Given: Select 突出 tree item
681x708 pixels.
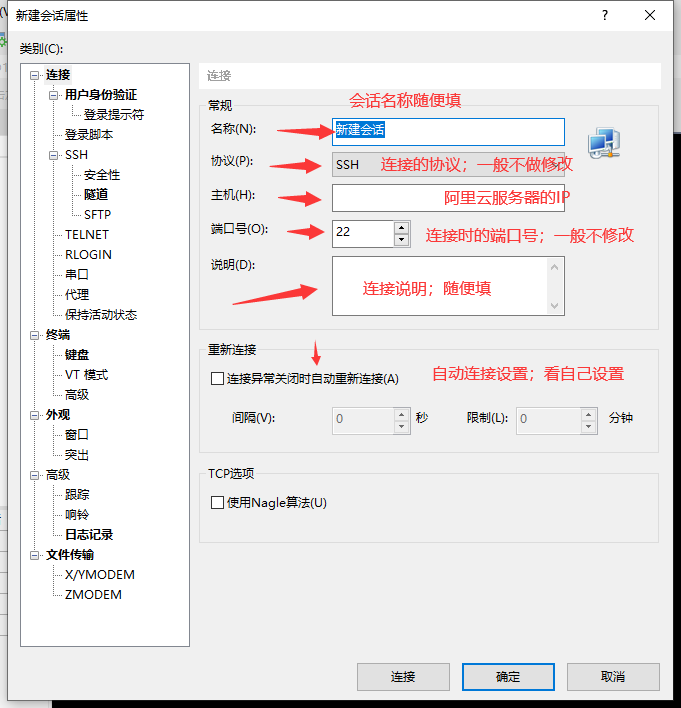Looking at the screenshot, I should pyautogui.click(x=77, y=455).
